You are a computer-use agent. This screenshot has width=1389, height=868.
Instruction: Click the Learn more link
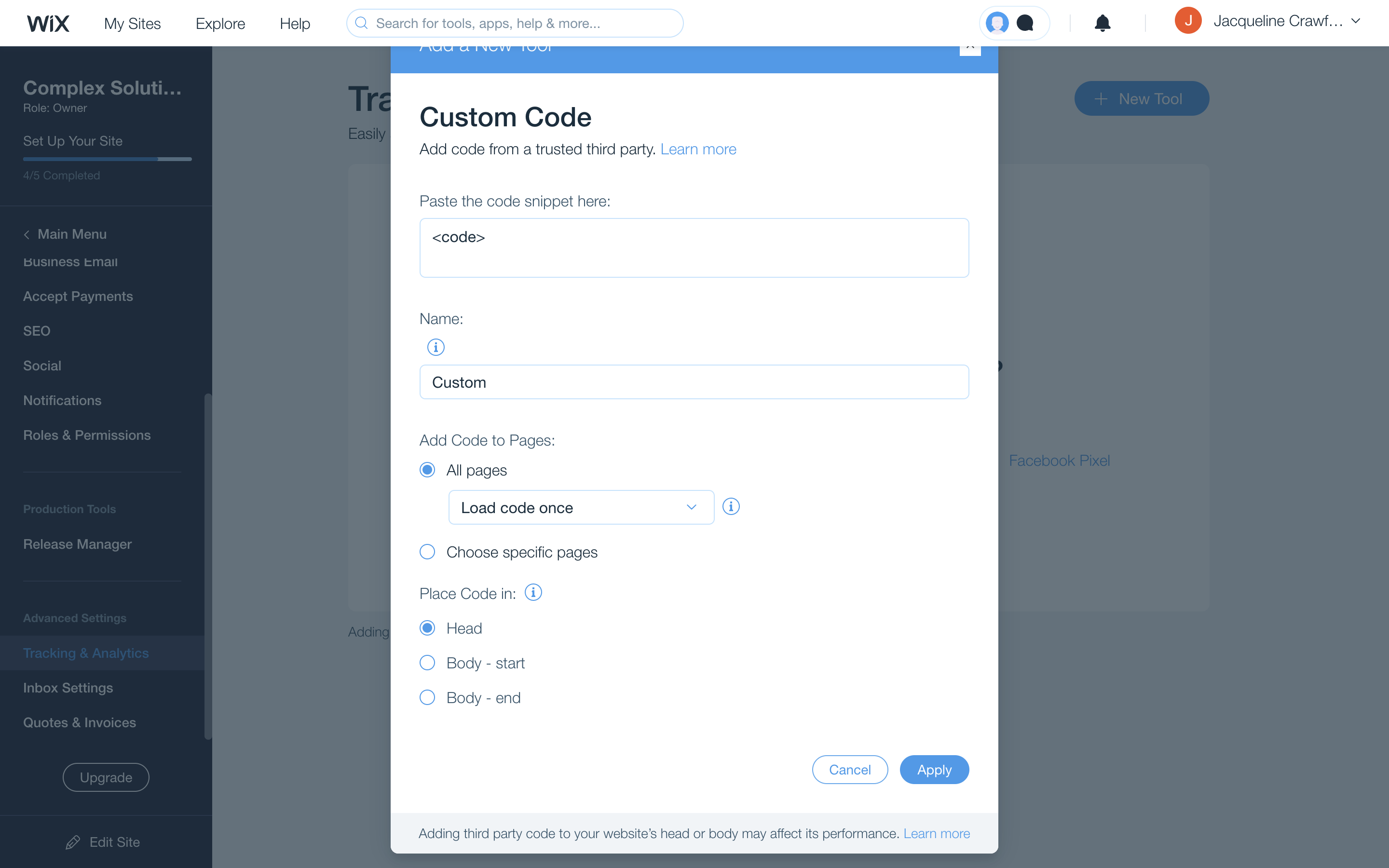(697, 149)
